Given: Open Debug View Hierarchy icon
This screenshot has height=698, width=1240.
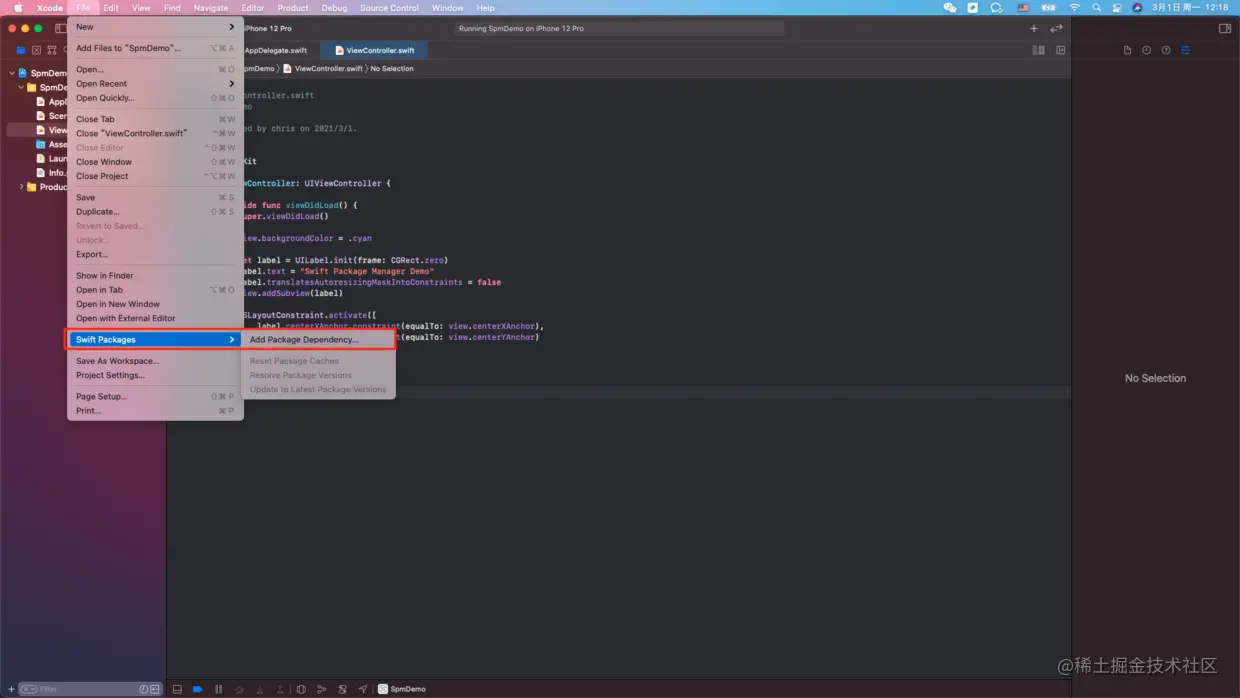Looking at the screenshot, I should 301,689.
